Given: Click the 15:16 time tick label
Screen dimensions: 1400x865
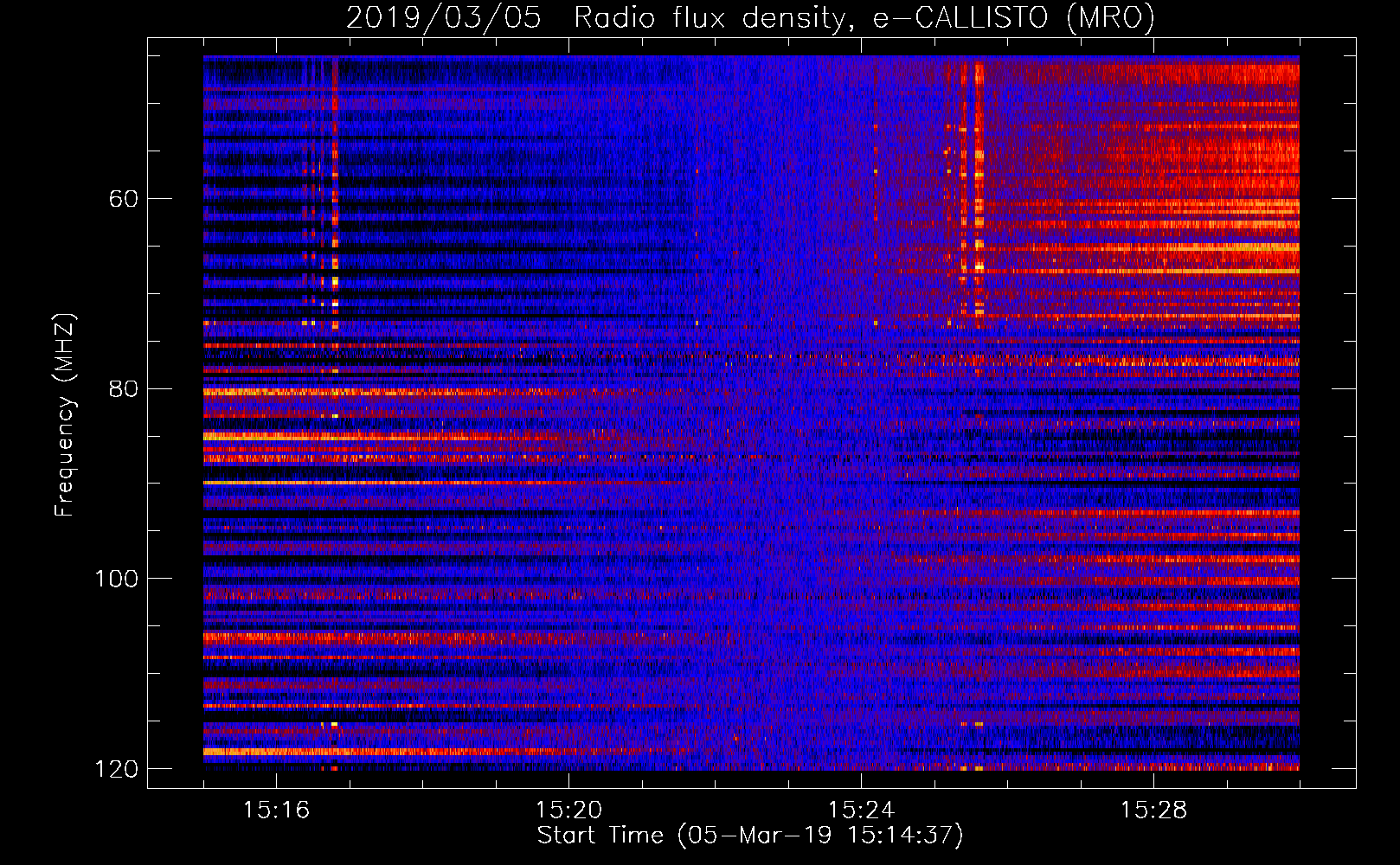Looking at the screenshot, I should pos(277,811).
